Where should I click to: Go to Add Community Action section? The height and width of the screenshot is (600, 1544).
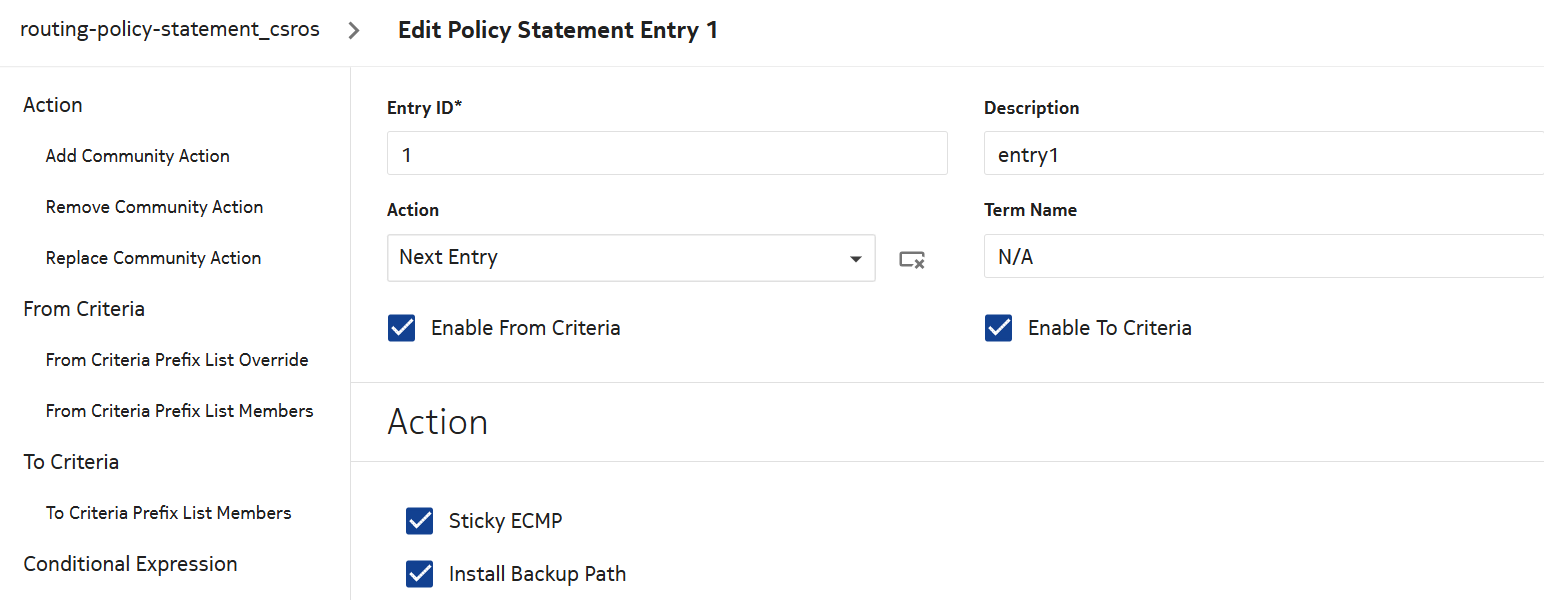click(138, 156)
